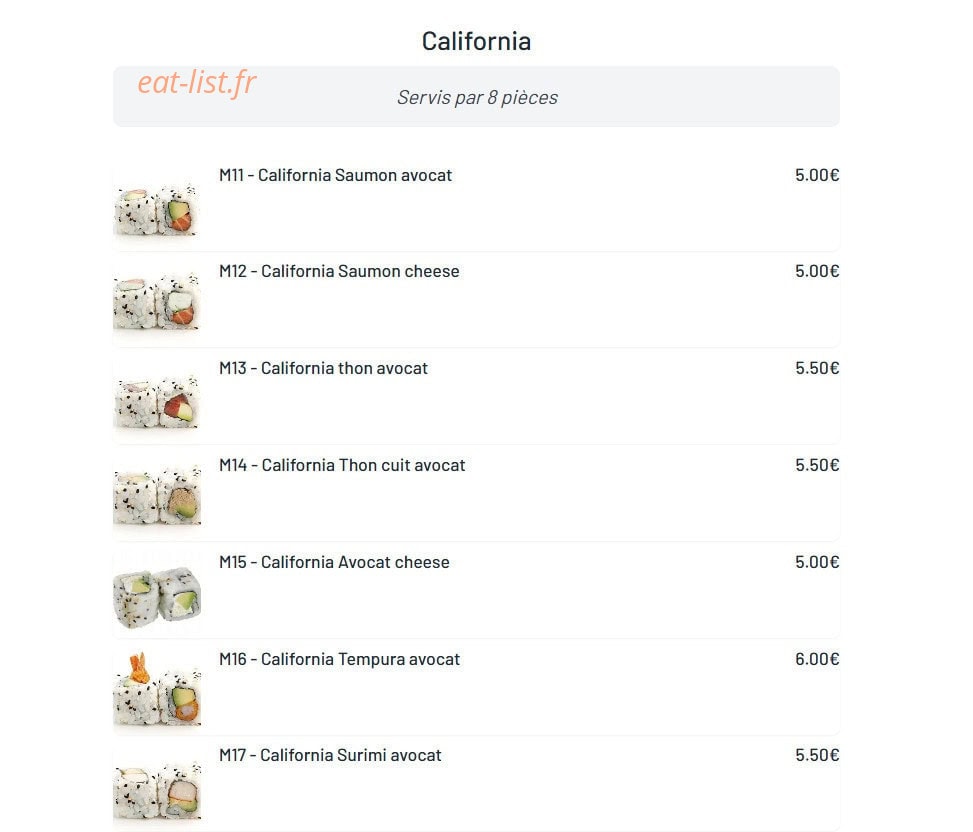Select M14 - California Thon cuit avocat text
The image size is (973, 832).
[x=342, y=465]
